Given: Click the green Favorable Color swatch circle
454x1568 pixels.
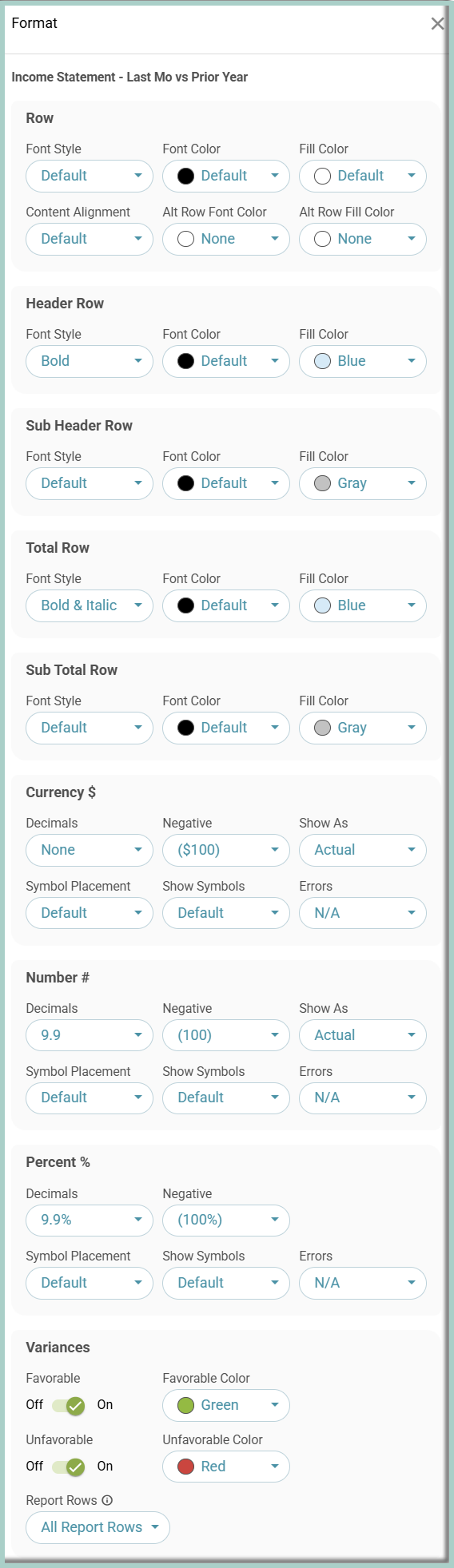Looking at the screenshot, I should click(x=186, y=1405).
